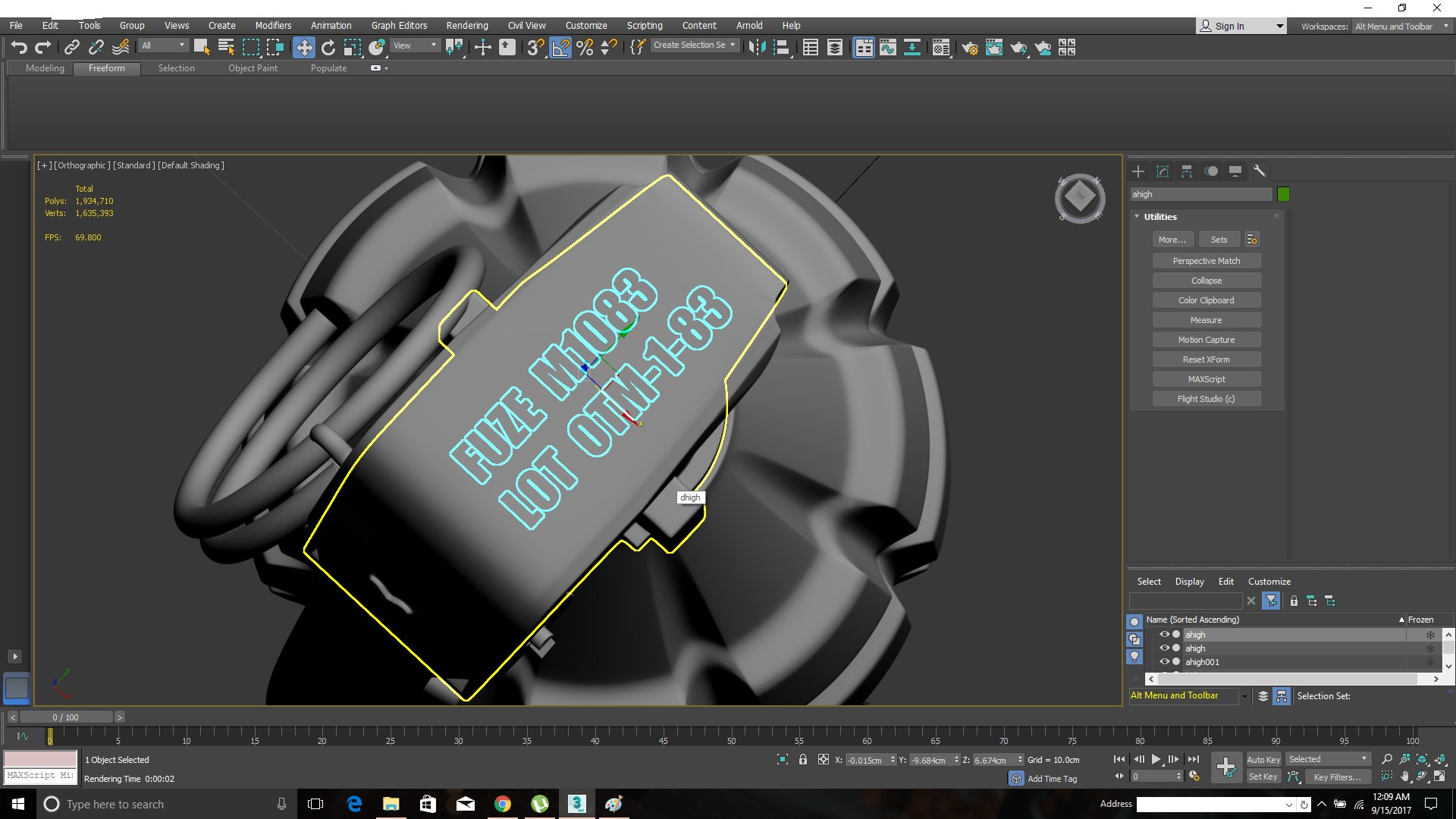Screen dimensions: 1456x819
Task: Open Key Filters dialog button
Action: click(1338, 777)
